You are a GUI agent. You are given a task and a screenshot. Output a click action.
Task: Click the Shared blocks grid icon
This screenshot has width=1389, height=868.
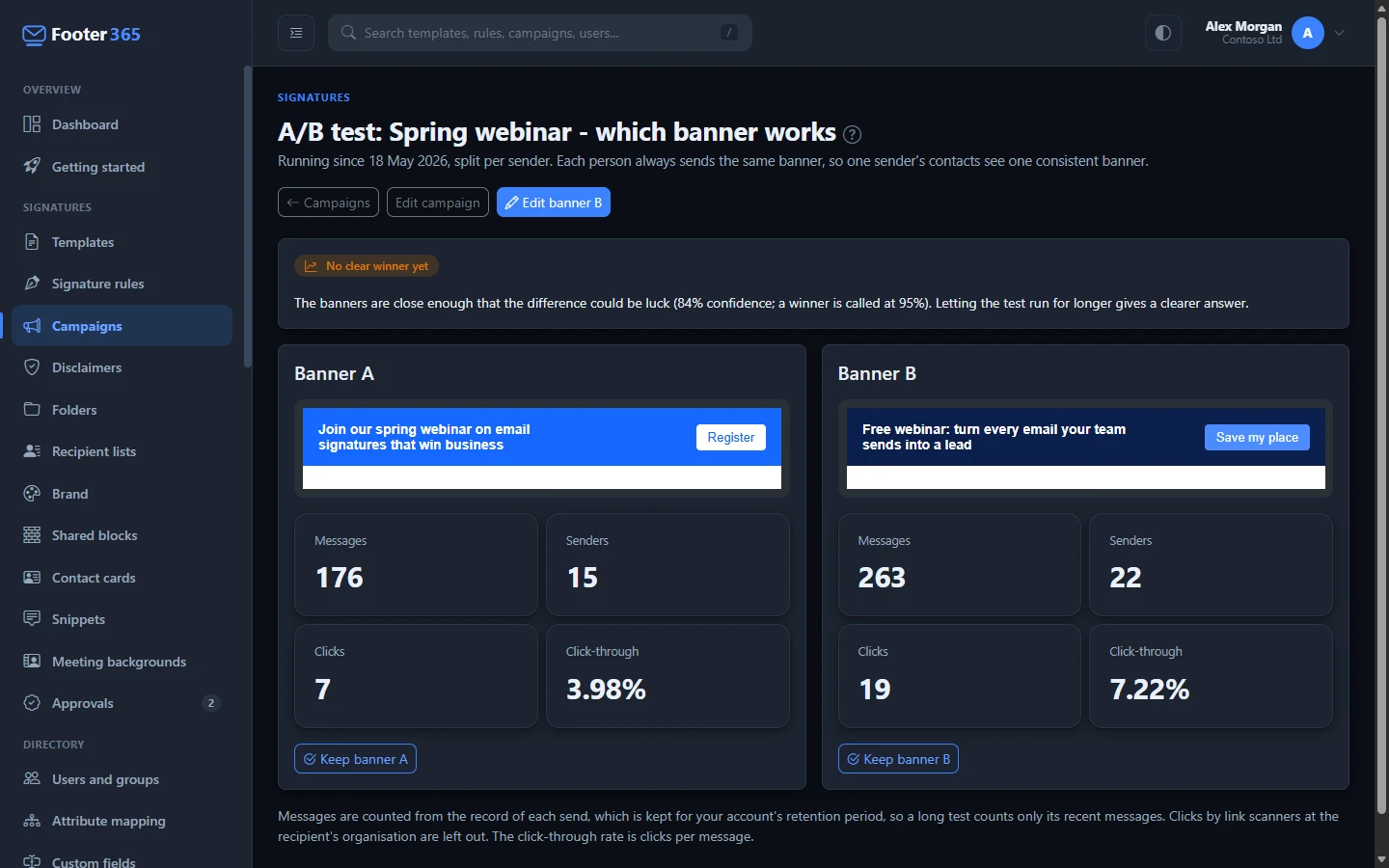[32, 535]
